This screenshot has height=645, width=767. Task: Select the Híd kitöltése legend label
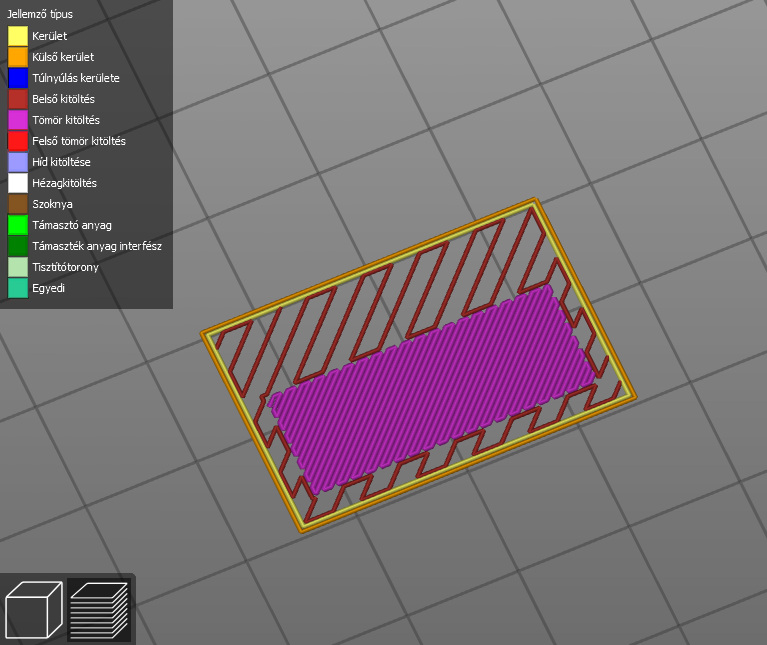(61, 162)
